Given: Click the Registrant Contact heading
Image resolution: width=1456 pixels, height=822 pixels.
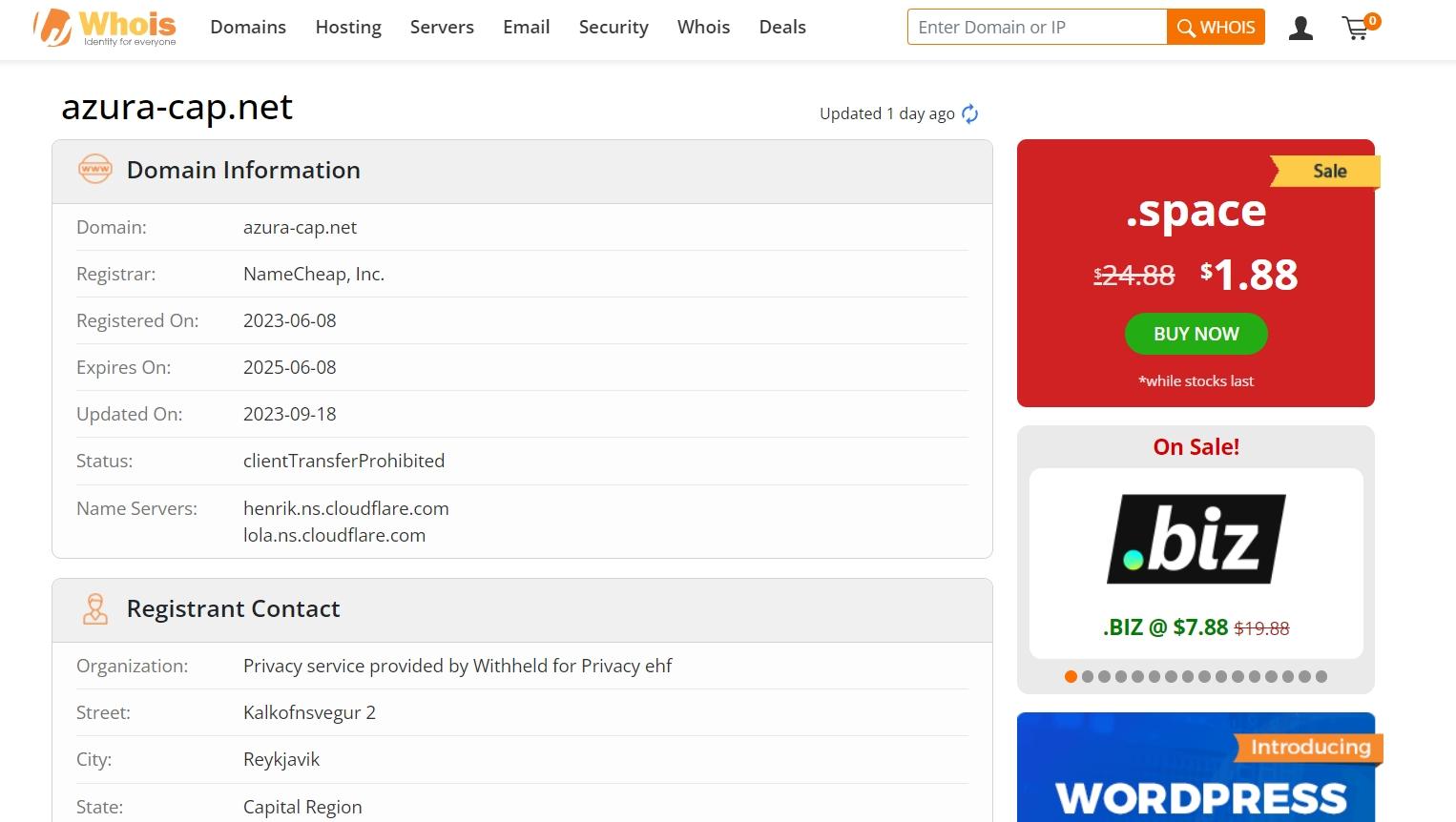Looking at the screenshot, I should (x=233, y=608).
